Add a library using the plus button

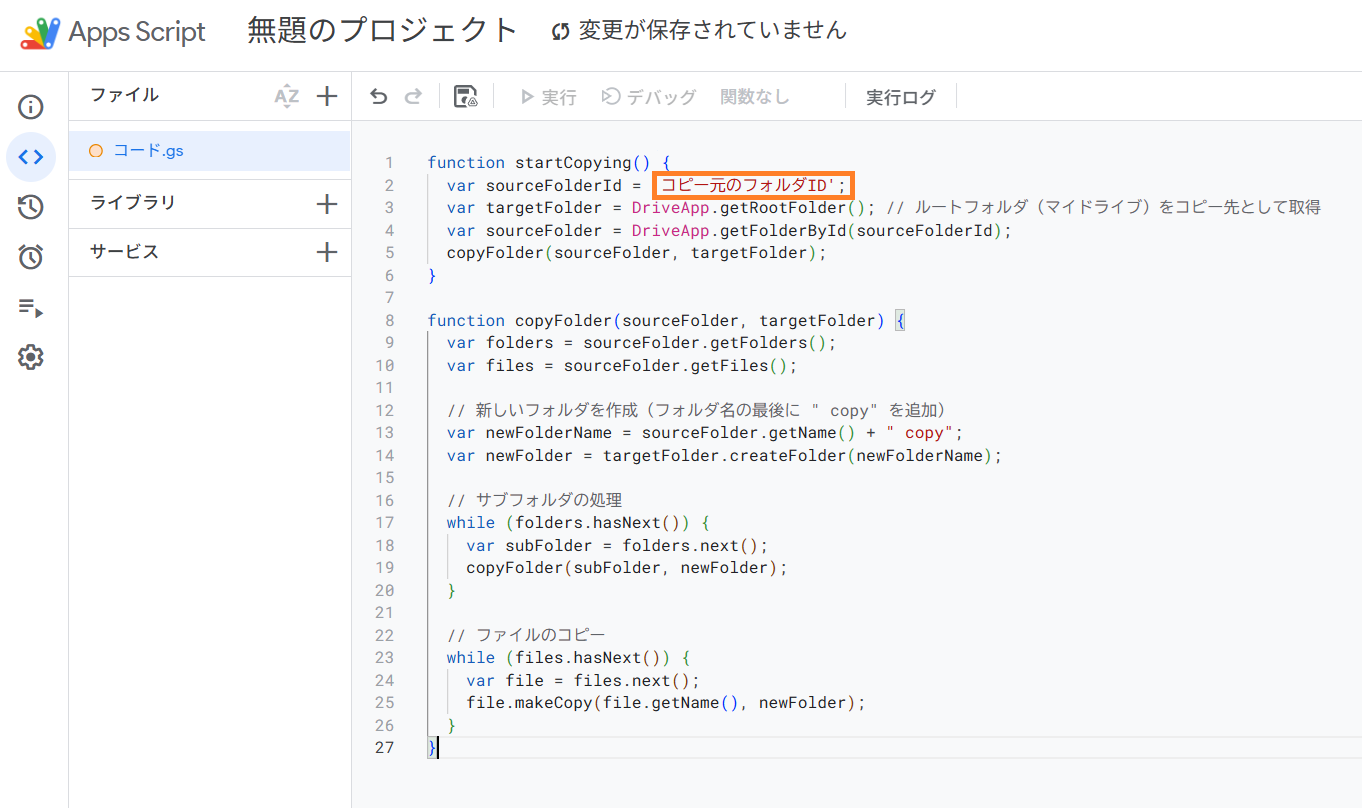(327, 204)
